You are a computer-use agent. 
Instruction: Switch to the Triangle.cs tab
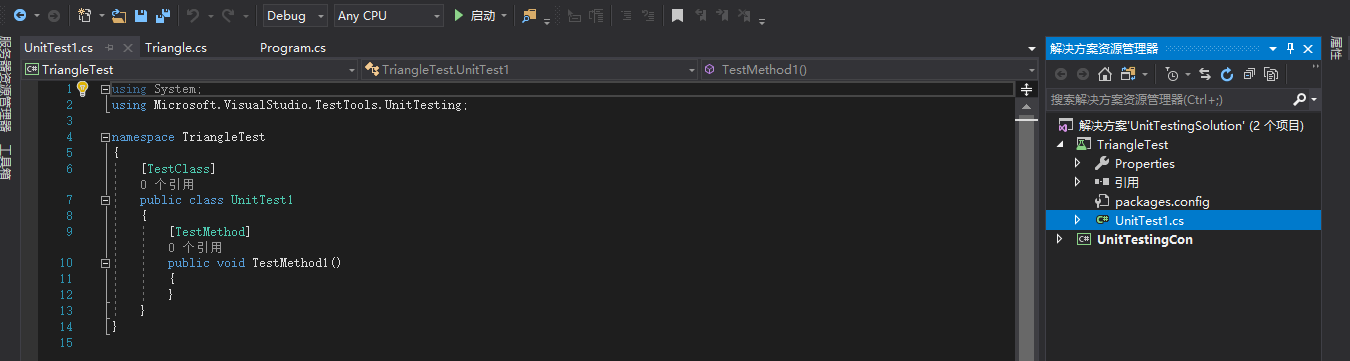click(x=176, y=48)
